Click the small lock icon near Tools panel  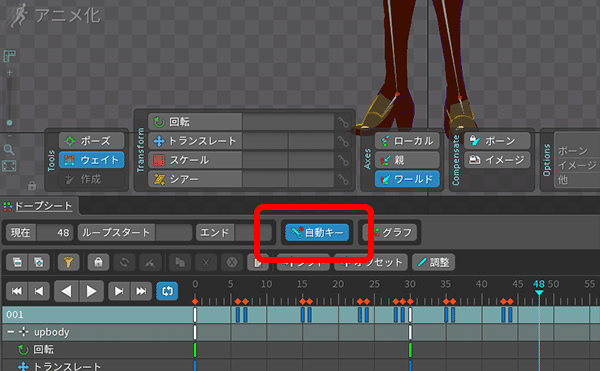click(x=32, y=186)
